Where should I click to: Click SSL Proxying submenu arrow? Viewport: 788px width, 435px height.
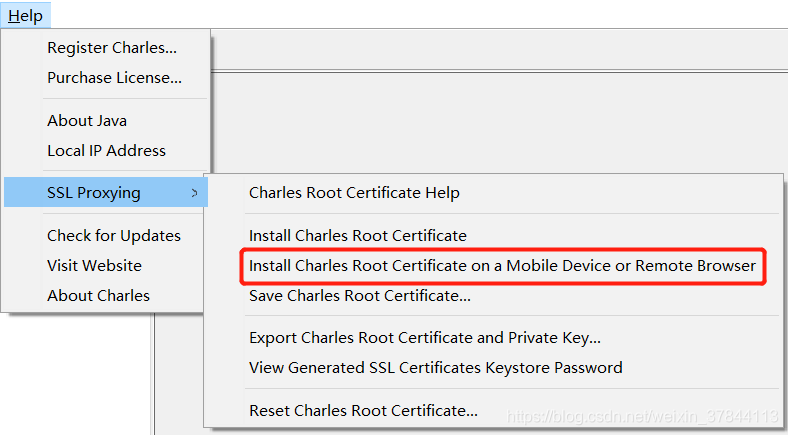click(x=194, y=193)
